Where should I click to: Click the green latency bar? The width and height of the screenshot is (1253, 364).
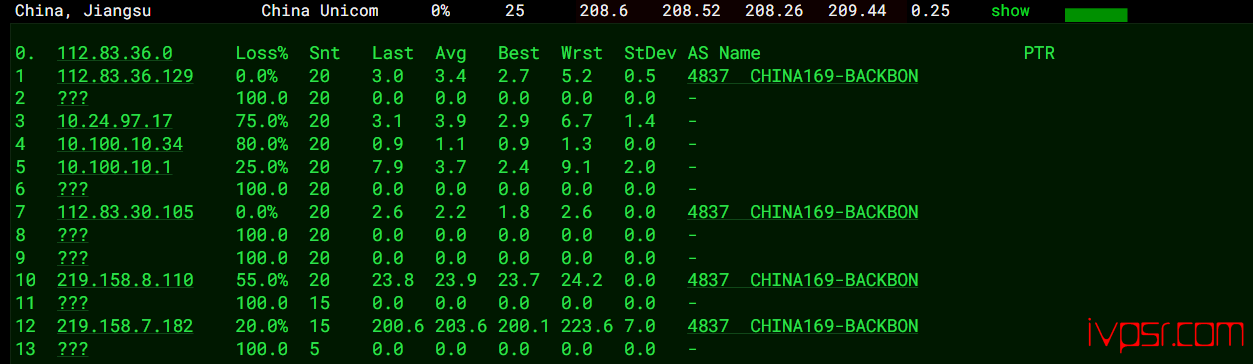(1096, 15)
